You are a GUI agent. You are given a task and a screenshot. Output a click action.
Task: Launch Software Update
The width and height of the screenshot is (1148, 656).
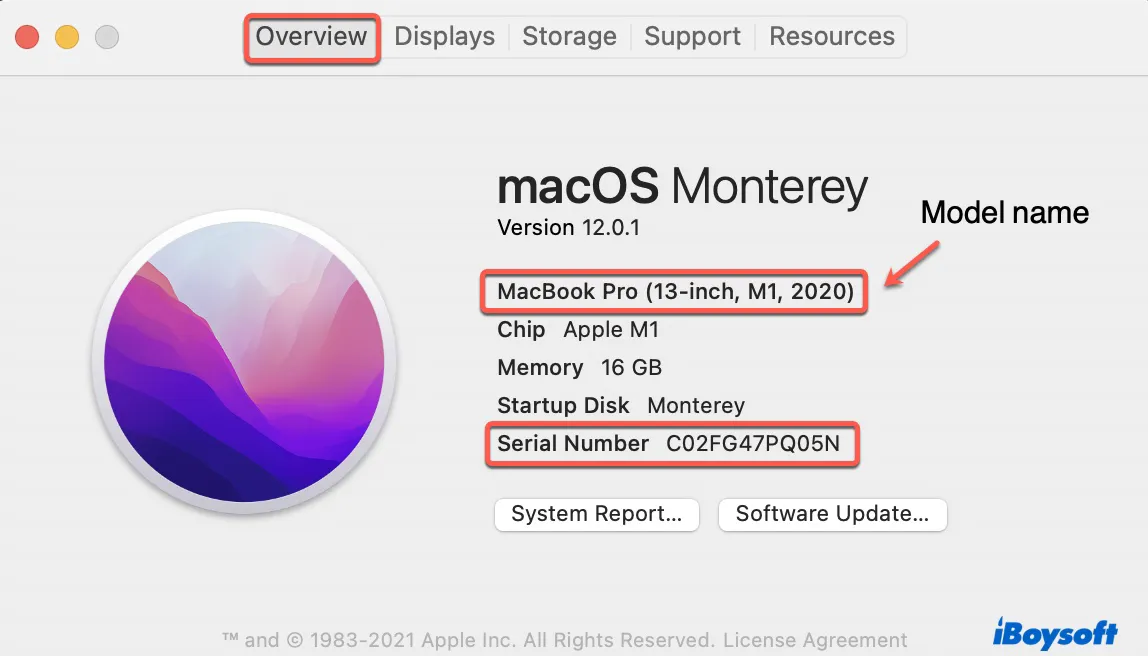(832, 515)
